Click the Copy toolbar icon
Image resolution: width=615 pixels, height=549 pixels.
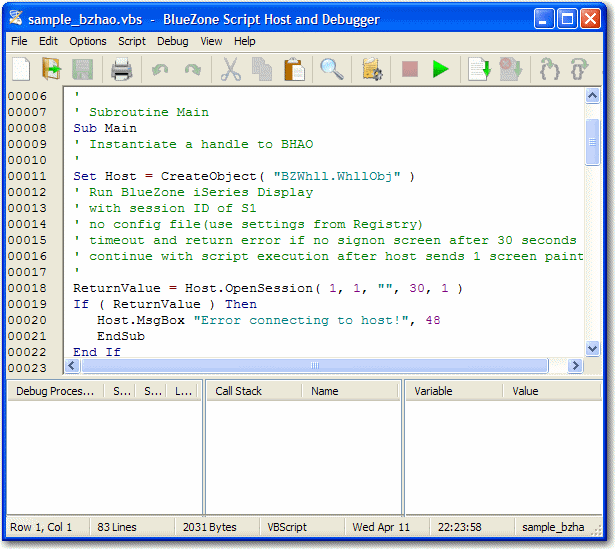(262, 69)
